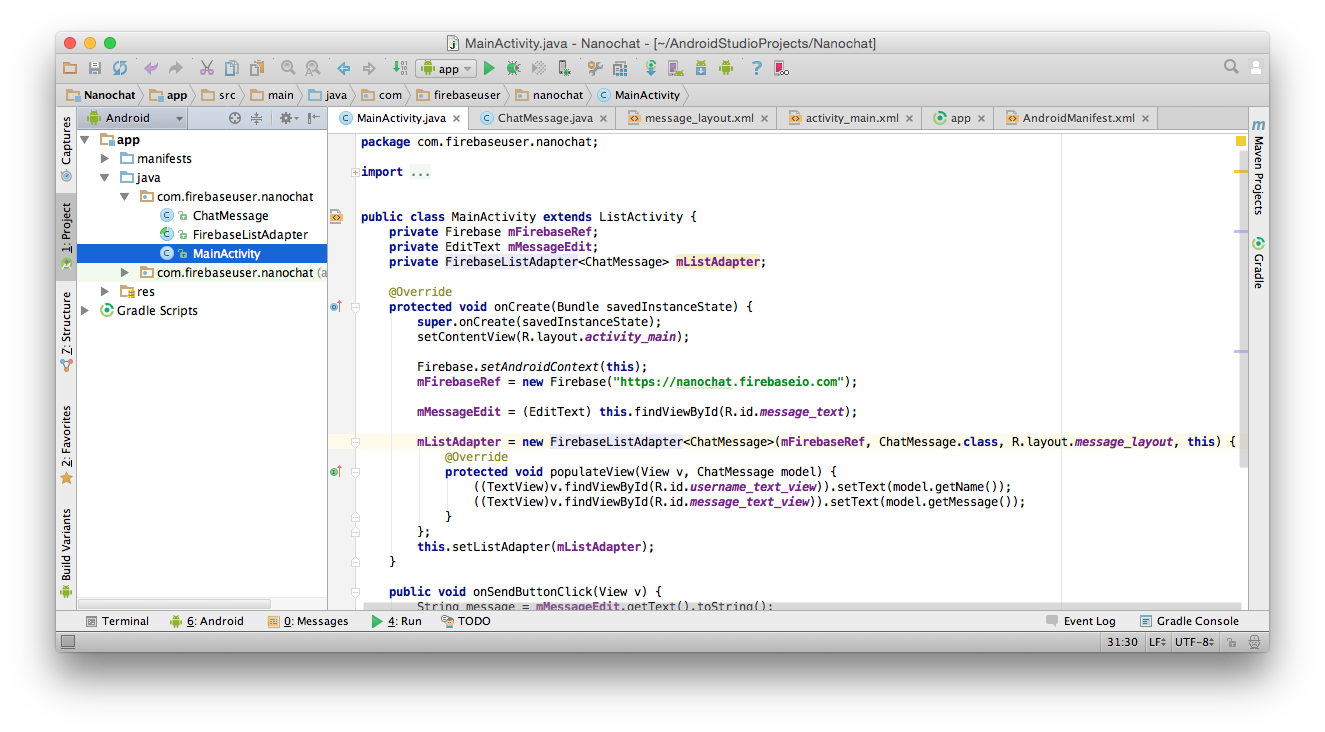Viewport: 1325px width, 732px height.
Task: Expand the res folder arrow
Action: pos(105,292)
